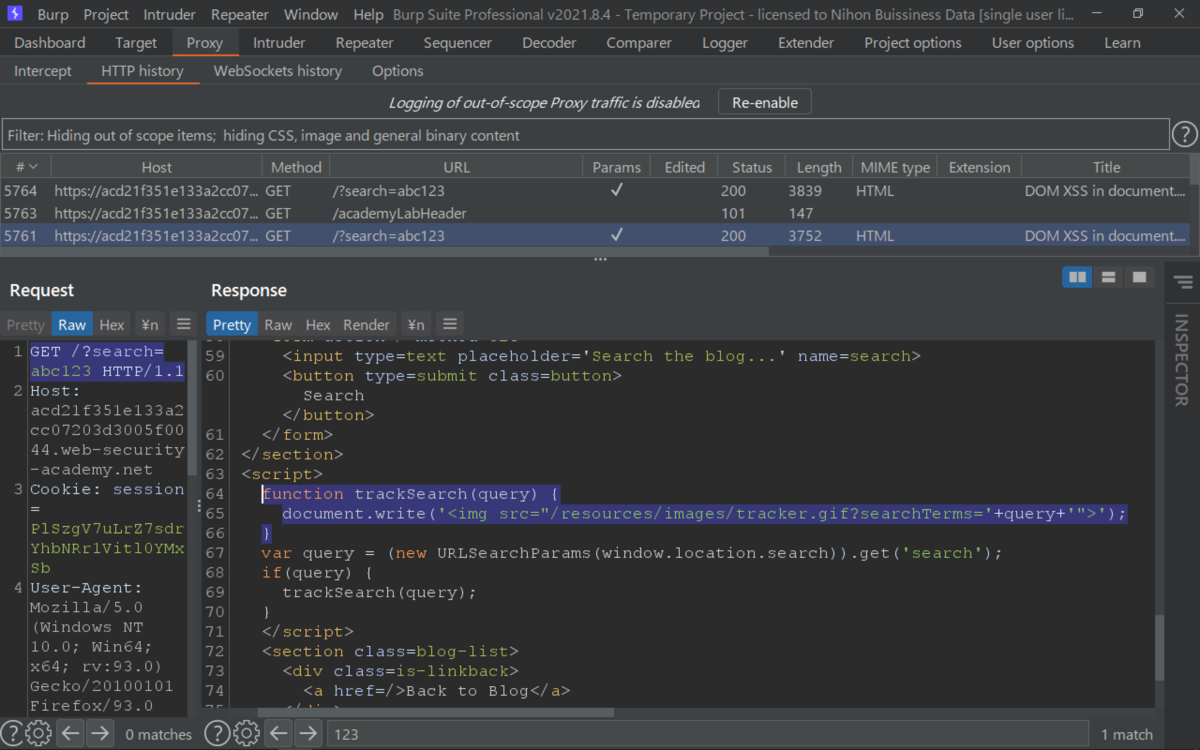Switch to combined single-panel layout
1200x750 pixels.
pos(1139,277)
